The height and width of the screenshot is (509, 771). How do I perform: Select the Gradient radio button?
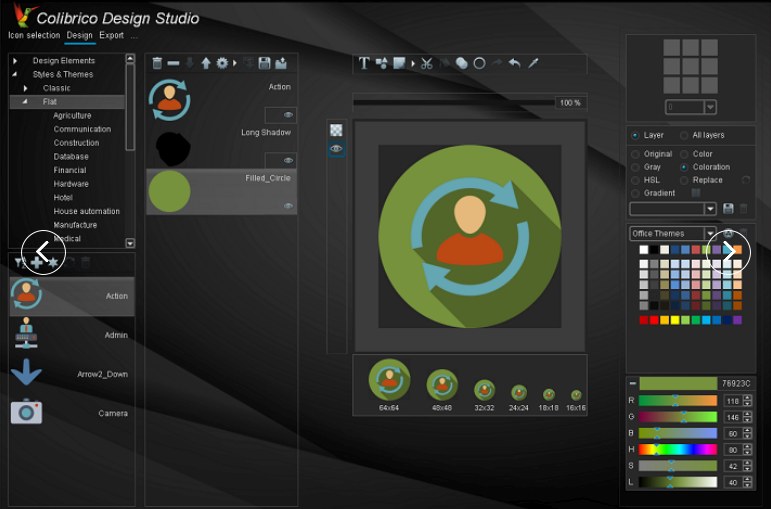point(635,193)
